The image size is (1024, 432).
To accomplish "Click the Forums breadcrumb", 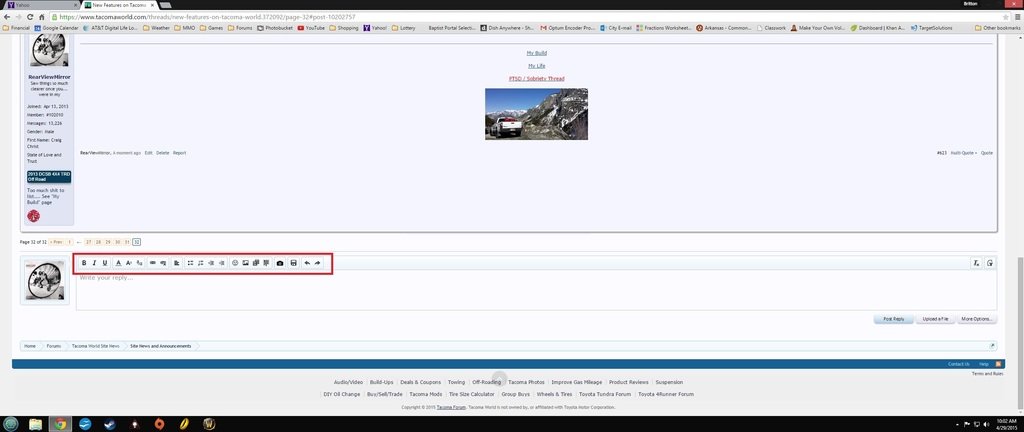I will click(54, 346).
